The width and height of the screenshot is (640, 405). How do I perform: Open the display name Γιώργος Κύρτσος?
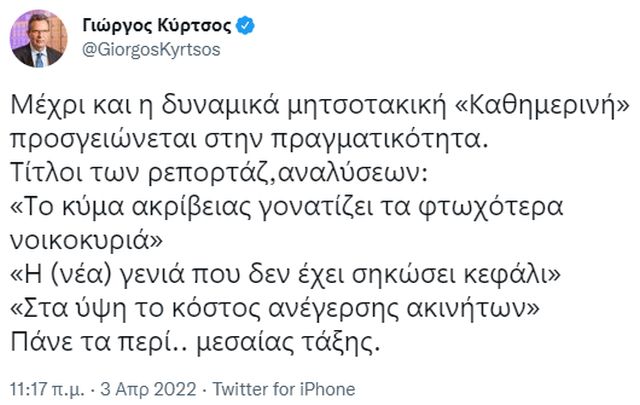(x=153, y=24)
